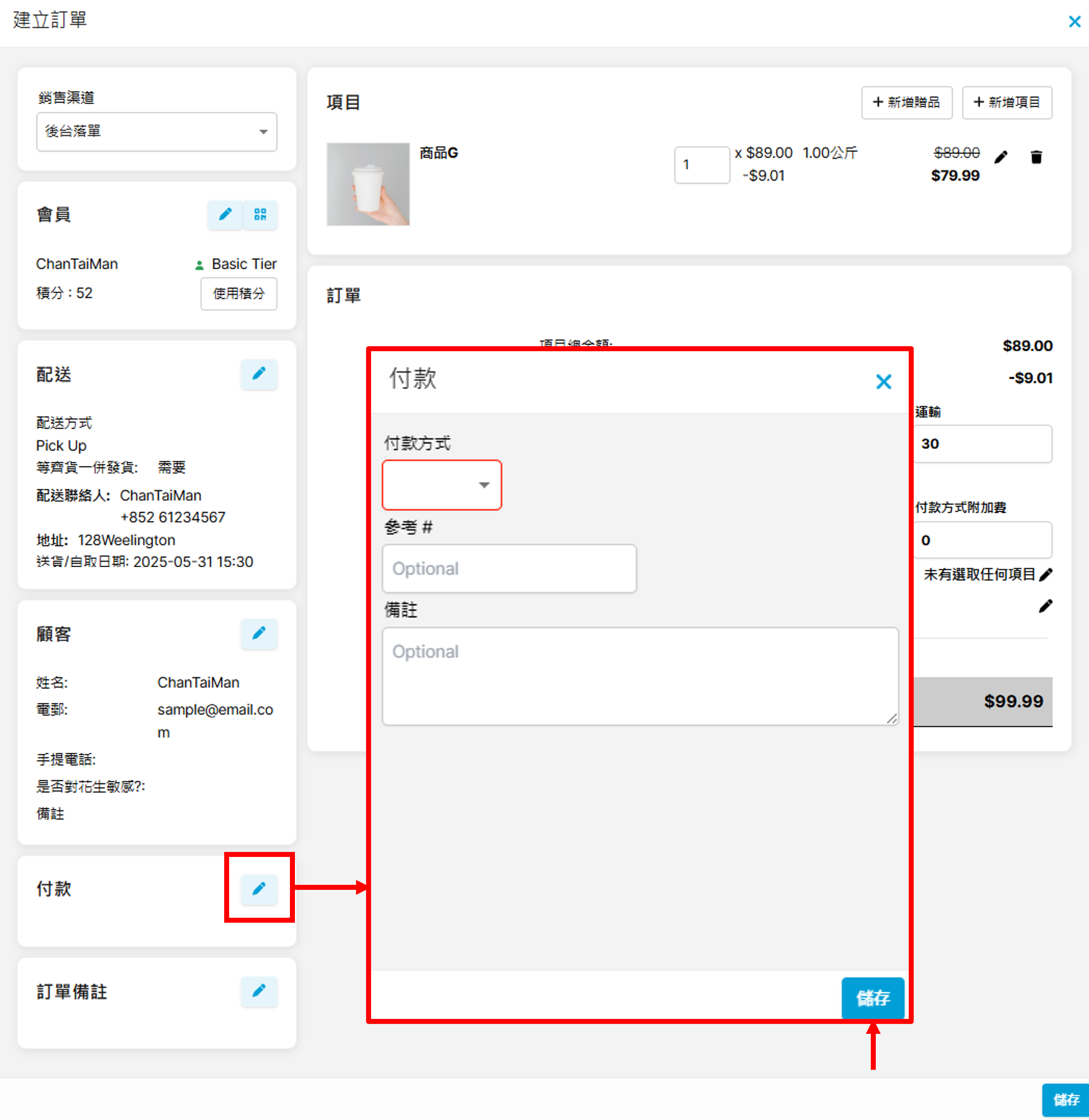Open the 付款 payment edit pencil
The width and height of the screenshot is (1089, 1120).
click(x=259, y=888)
